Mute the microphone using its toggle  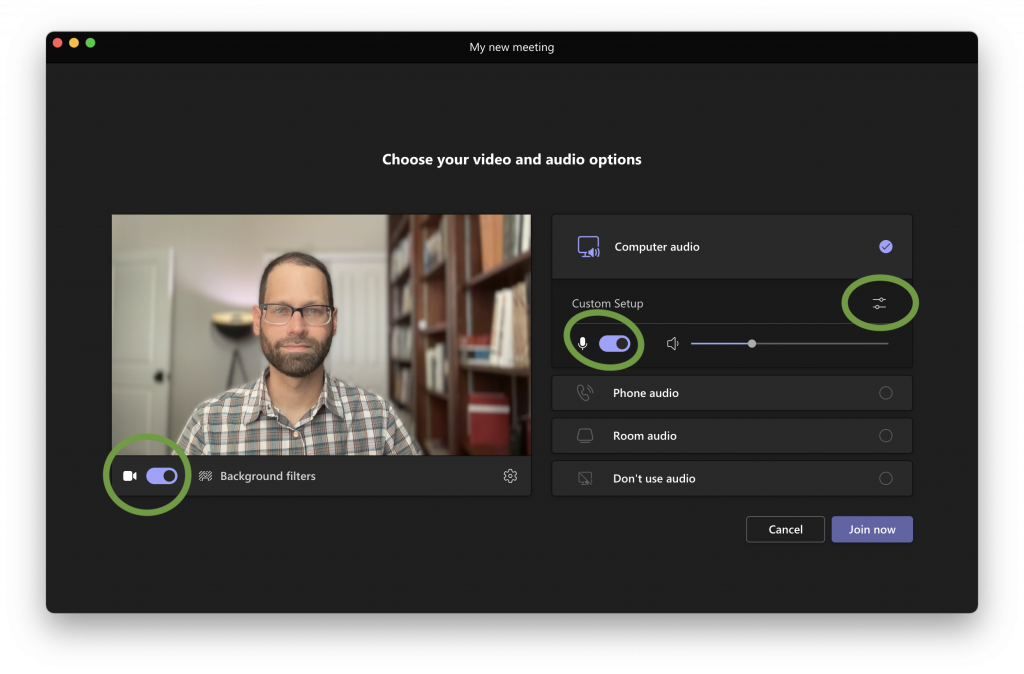(617, 342)
